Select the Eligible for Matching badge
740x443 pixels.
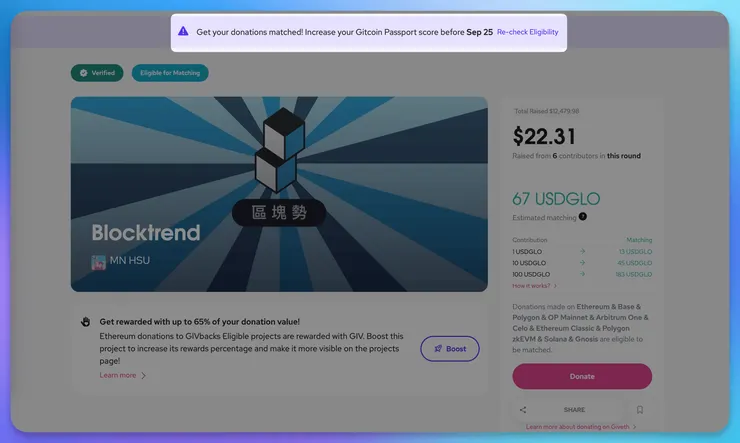click(x=170, y=73)
